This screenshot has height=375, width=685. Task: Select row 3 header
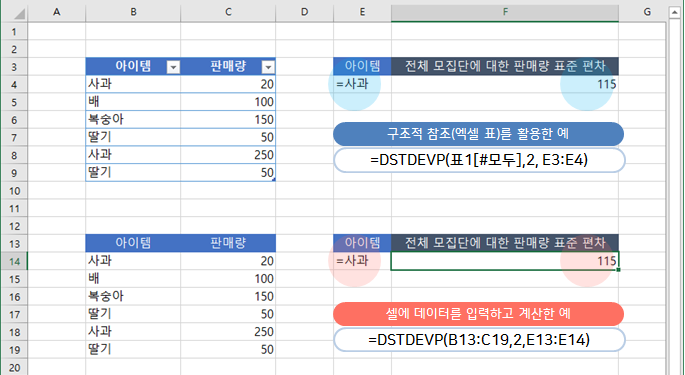tap(14, 67)
